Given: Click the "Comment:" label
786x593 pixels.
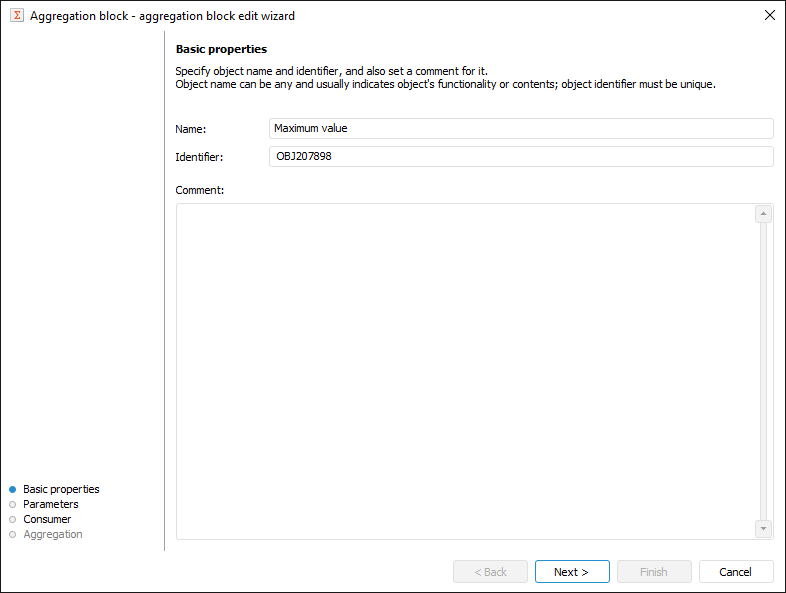Looking at the screenshot, I should pos(199,190).
